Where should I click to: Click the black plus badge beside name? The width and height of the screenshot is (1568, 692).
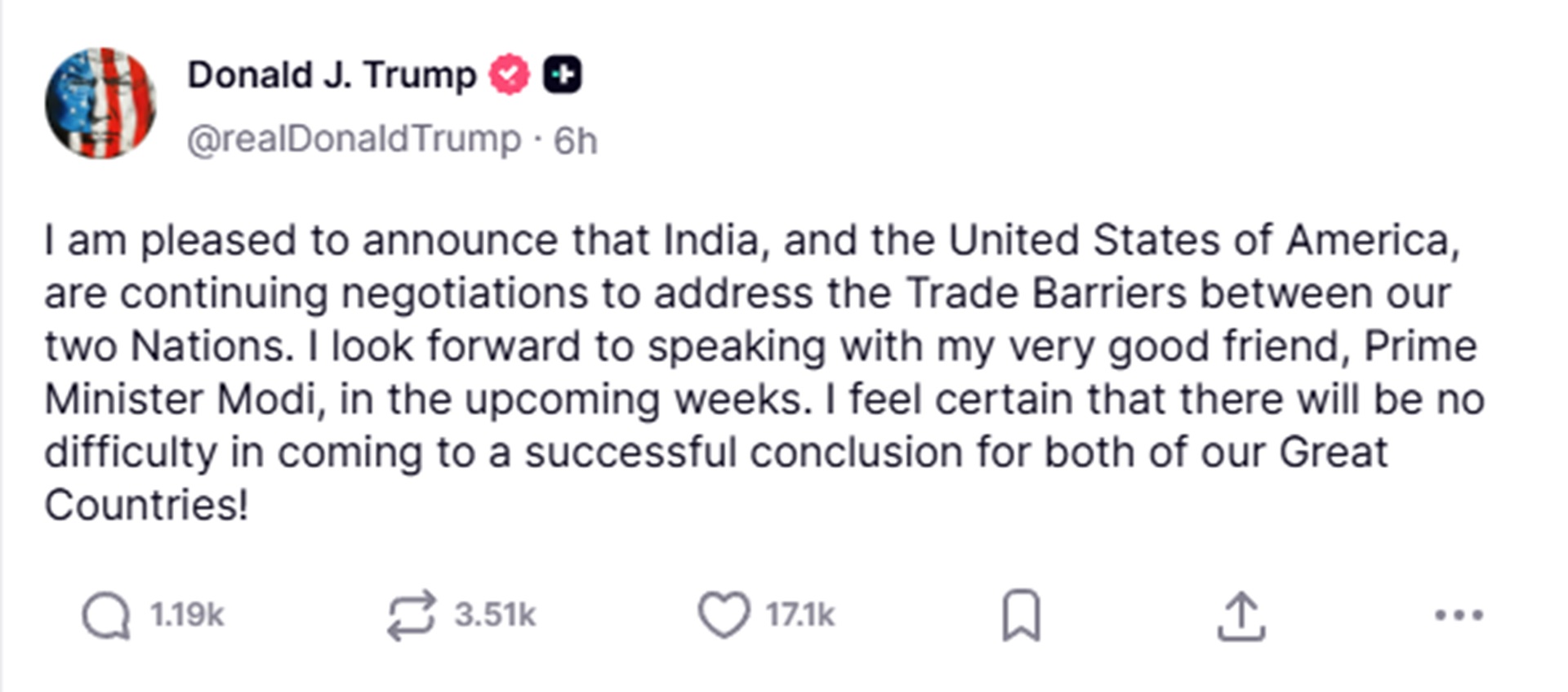click(563, 75)
